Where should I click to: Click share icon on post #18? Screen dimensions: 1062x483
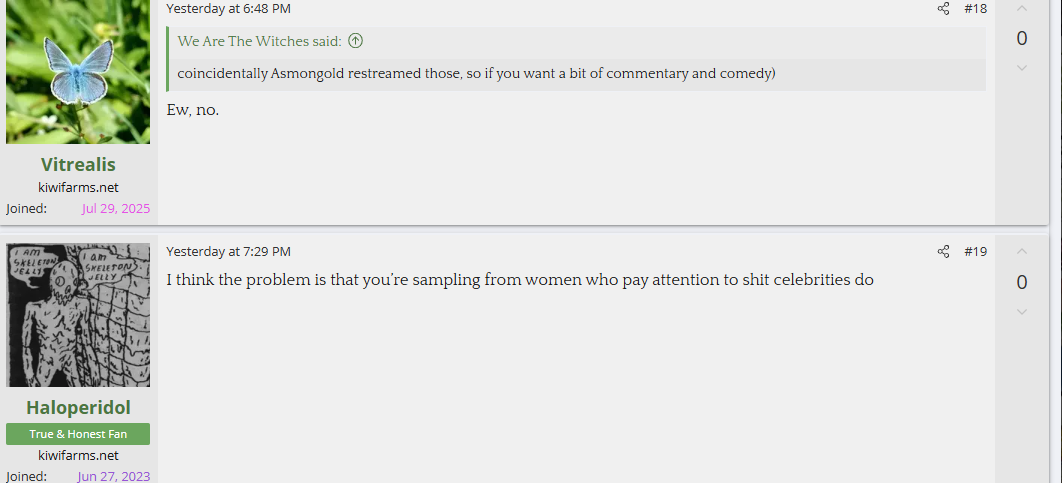point(943,9)
